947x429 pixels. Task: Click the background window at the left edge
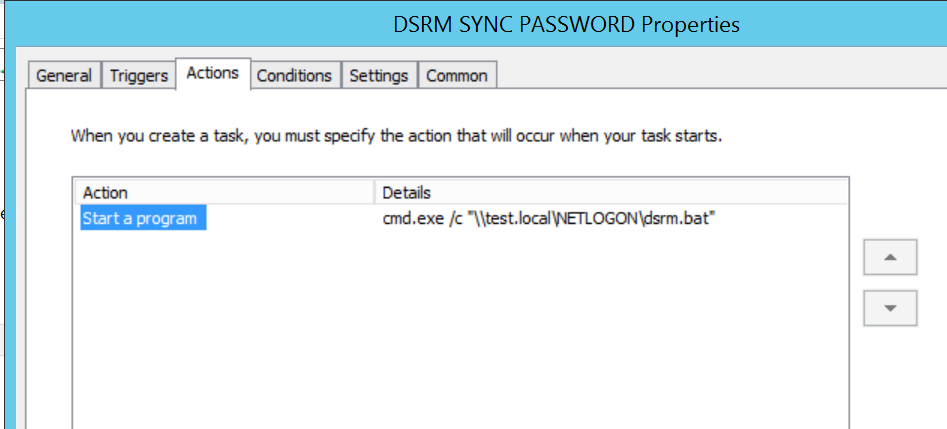click(4, 250)
